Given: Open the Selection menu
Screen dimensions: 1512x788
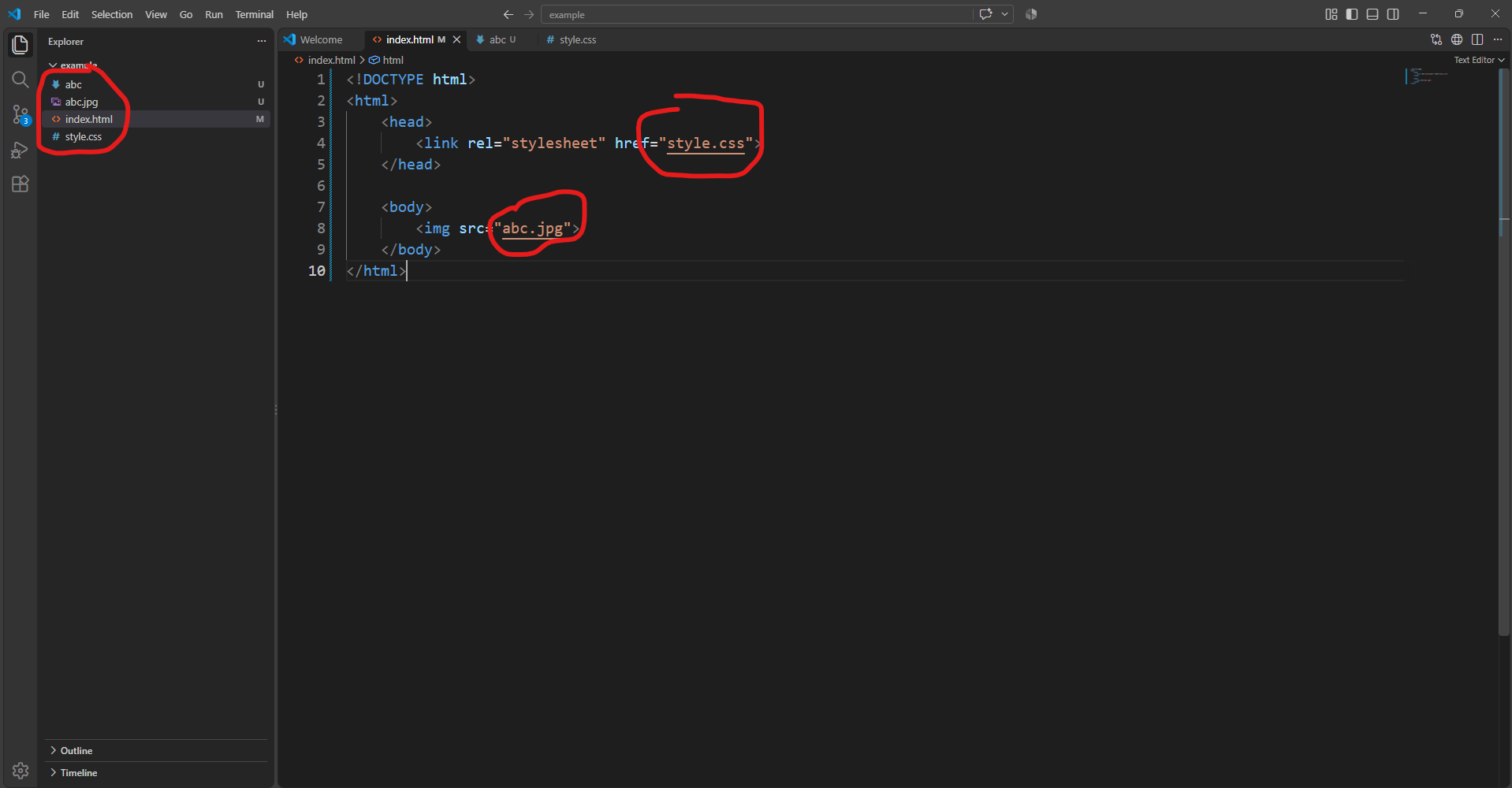Looking at the screenshot, I should (112, 14).
